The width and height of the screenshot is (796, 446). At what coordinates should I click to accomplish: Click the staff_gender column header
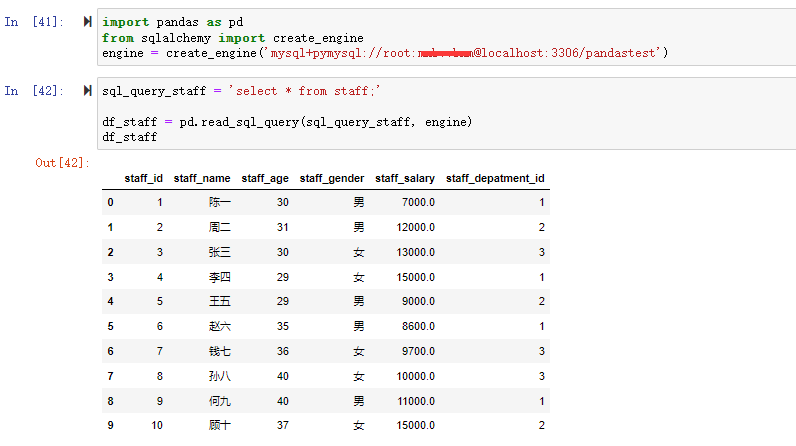[331, 179]
